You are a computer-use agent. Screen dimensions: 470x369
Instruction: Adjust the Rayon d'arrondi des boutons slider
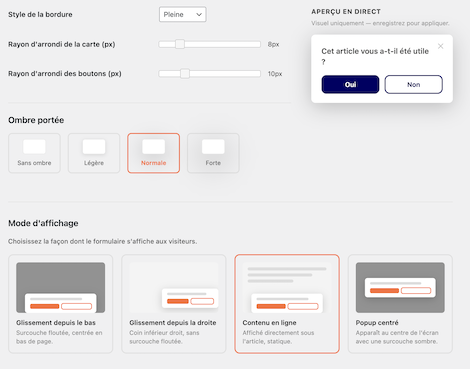(209, 74)
